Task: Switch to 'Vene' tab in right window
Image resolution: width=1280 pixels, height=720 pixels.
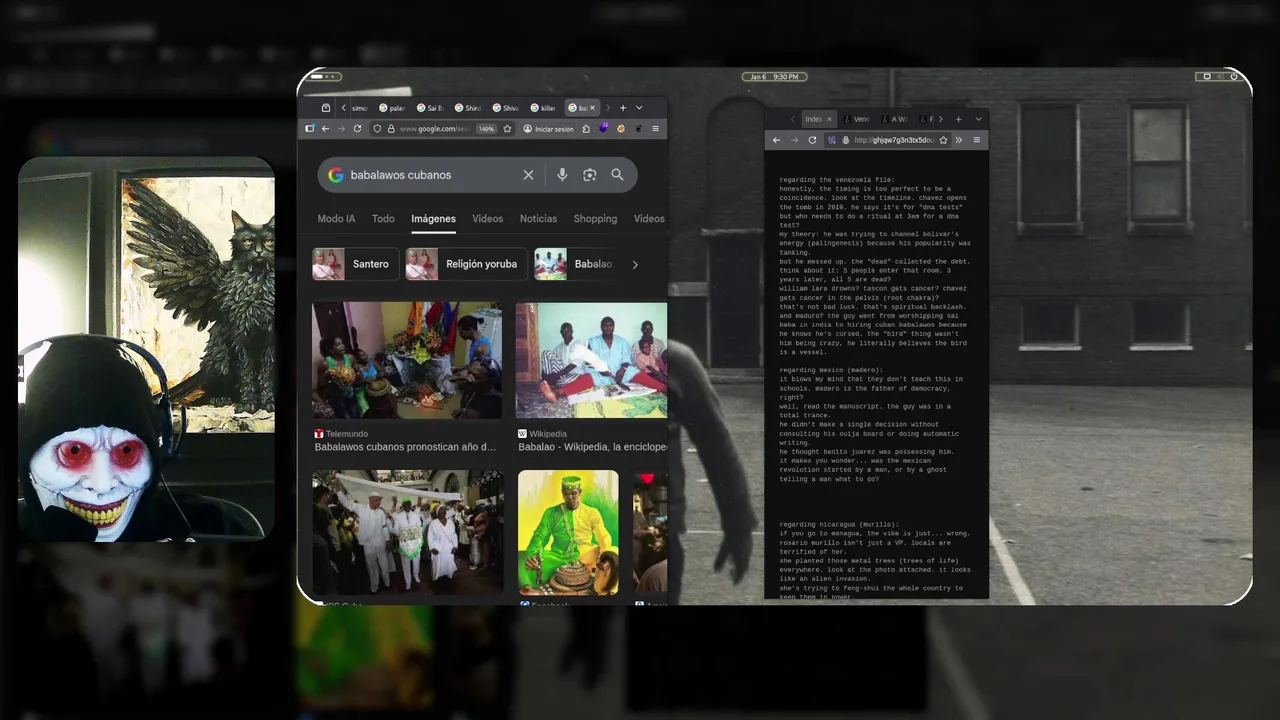Action: (858, 119)
